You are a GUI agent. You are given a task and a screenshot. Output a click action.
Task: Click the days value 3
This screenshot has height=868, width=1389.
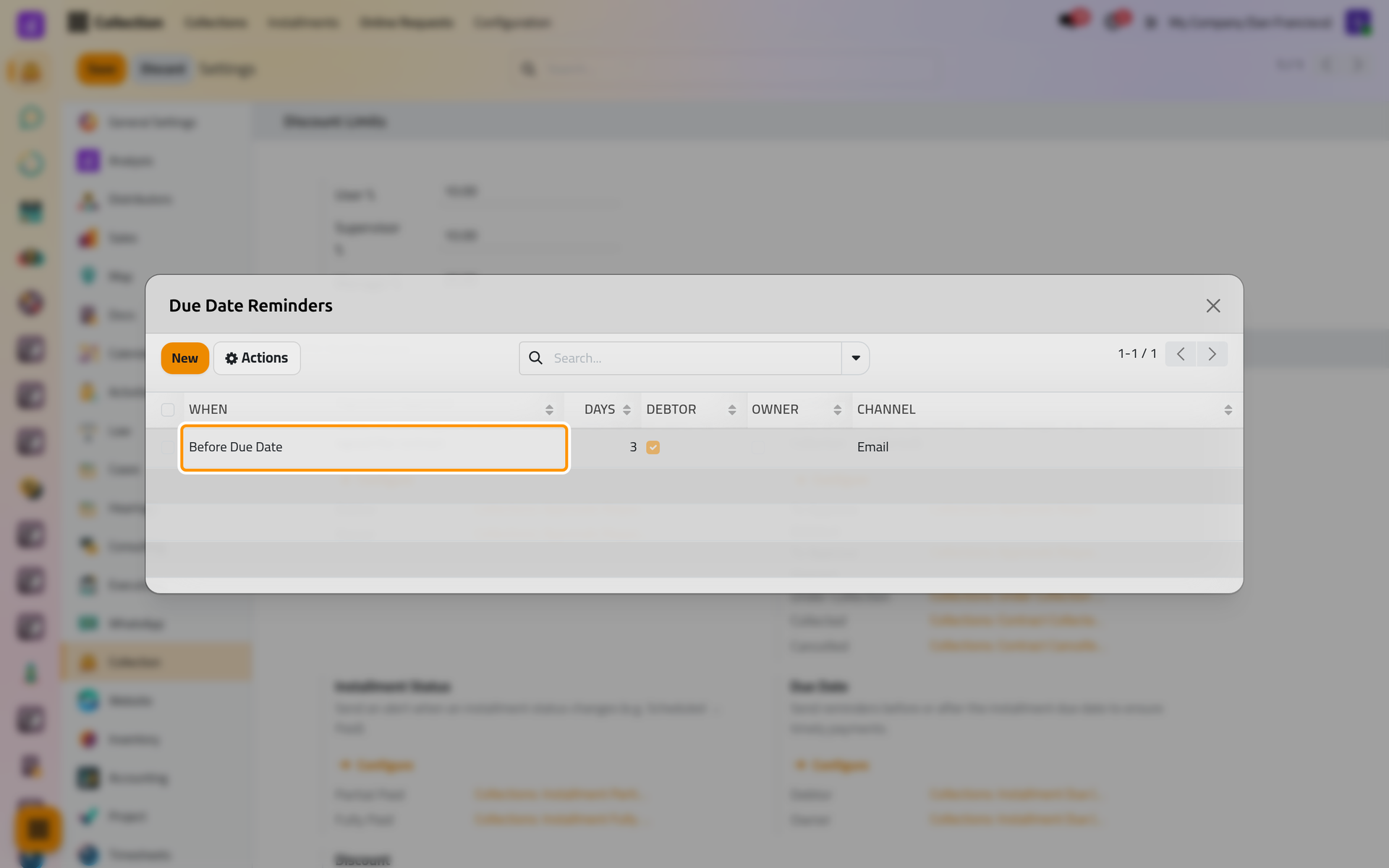[633, 447]
